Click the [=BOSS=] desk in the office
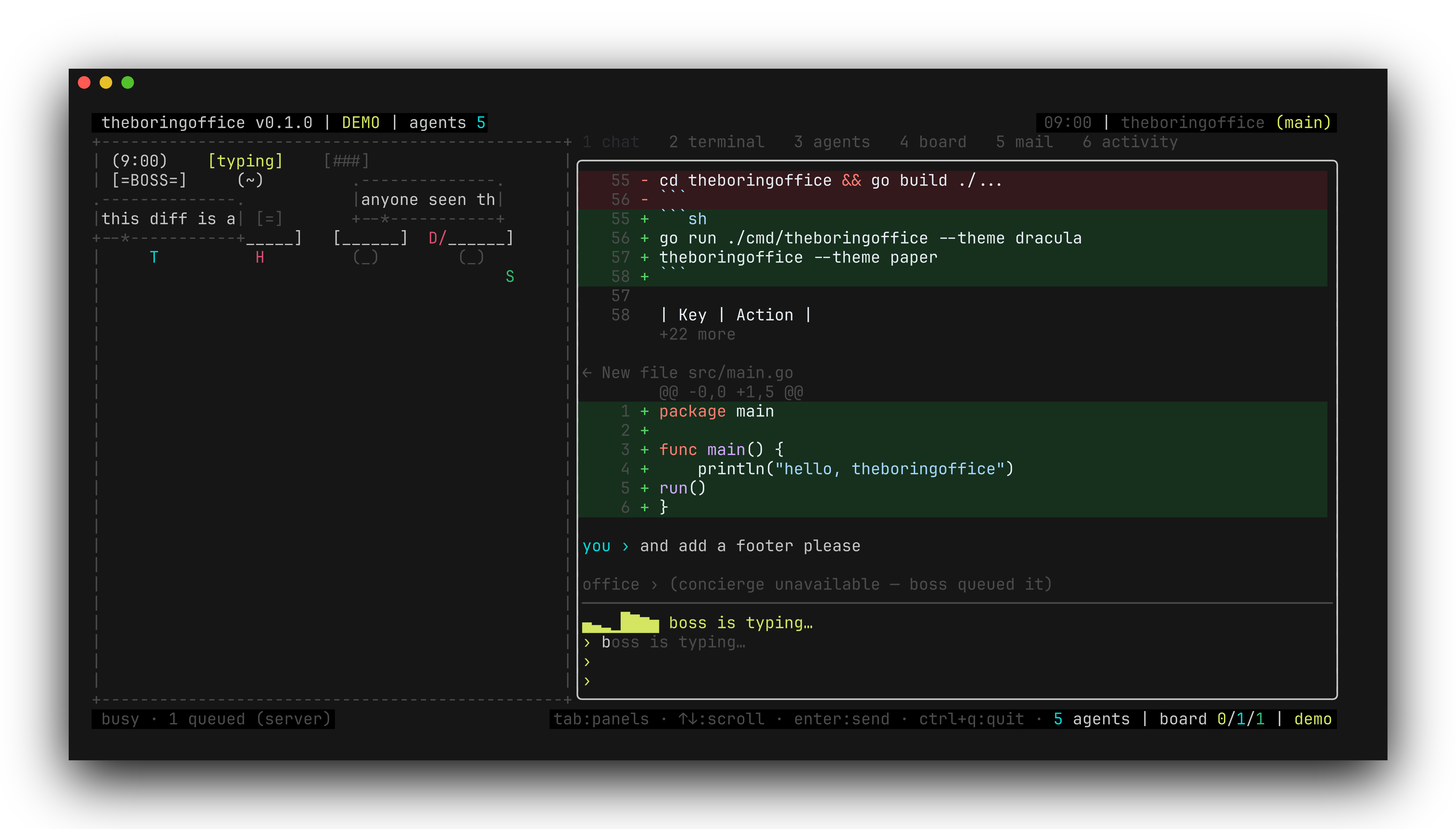This screenshot has height=829, width=1456. pyautogui.click(x=149, y=181)
